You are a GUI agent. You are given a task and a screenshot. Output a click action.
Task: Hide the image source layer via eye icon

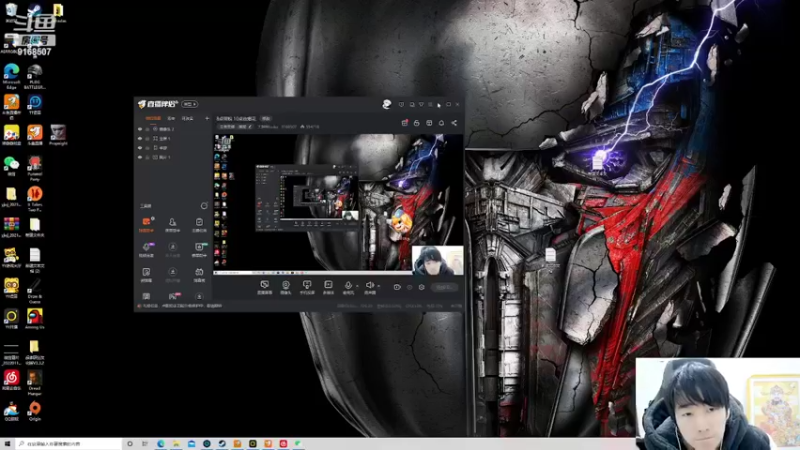pos(140,157)
